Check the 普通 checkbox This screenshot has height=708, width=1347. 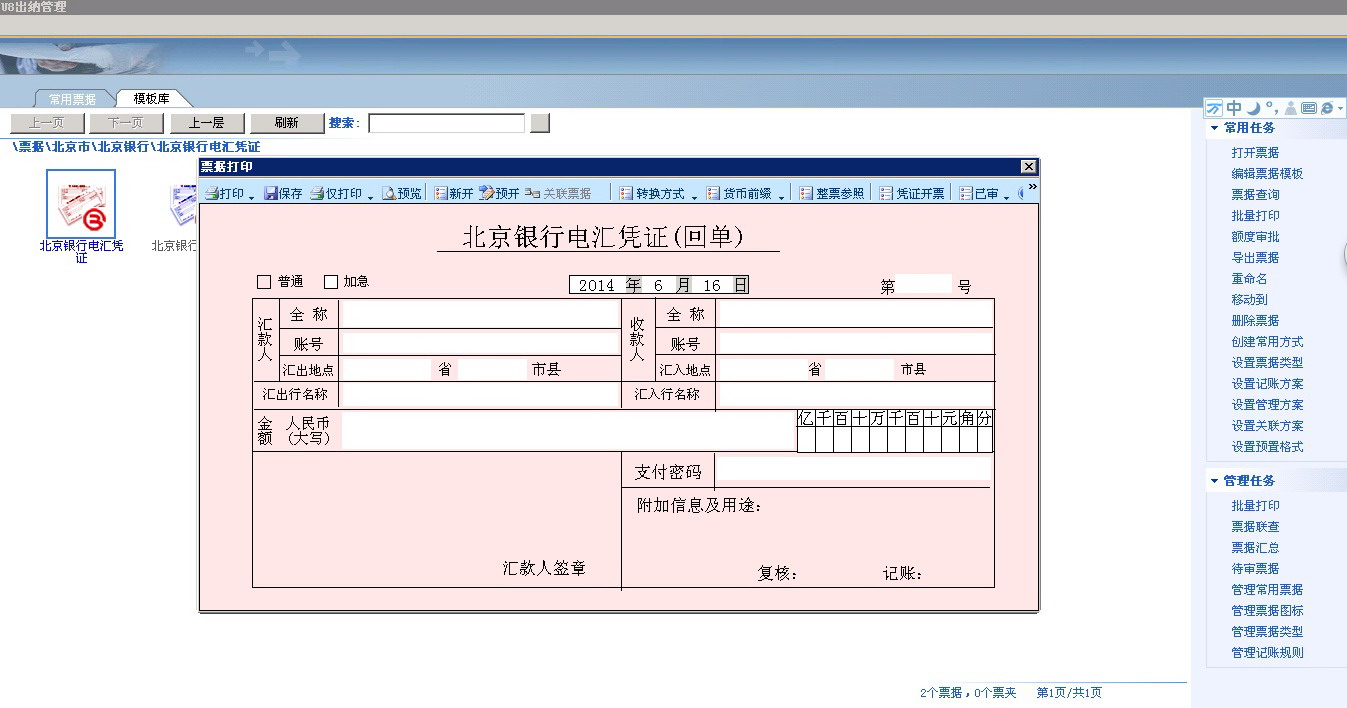point(264,282)
